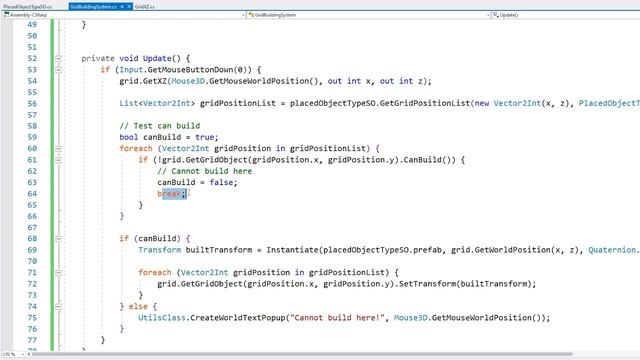Click the horizontal scrollbar of the editor
This screenshot has width=640, height=360.
point(302,354)
